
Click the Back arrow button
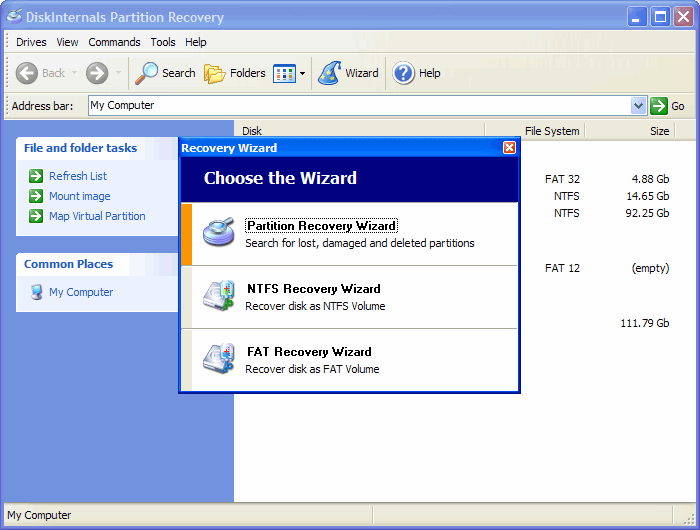[28, 73]
